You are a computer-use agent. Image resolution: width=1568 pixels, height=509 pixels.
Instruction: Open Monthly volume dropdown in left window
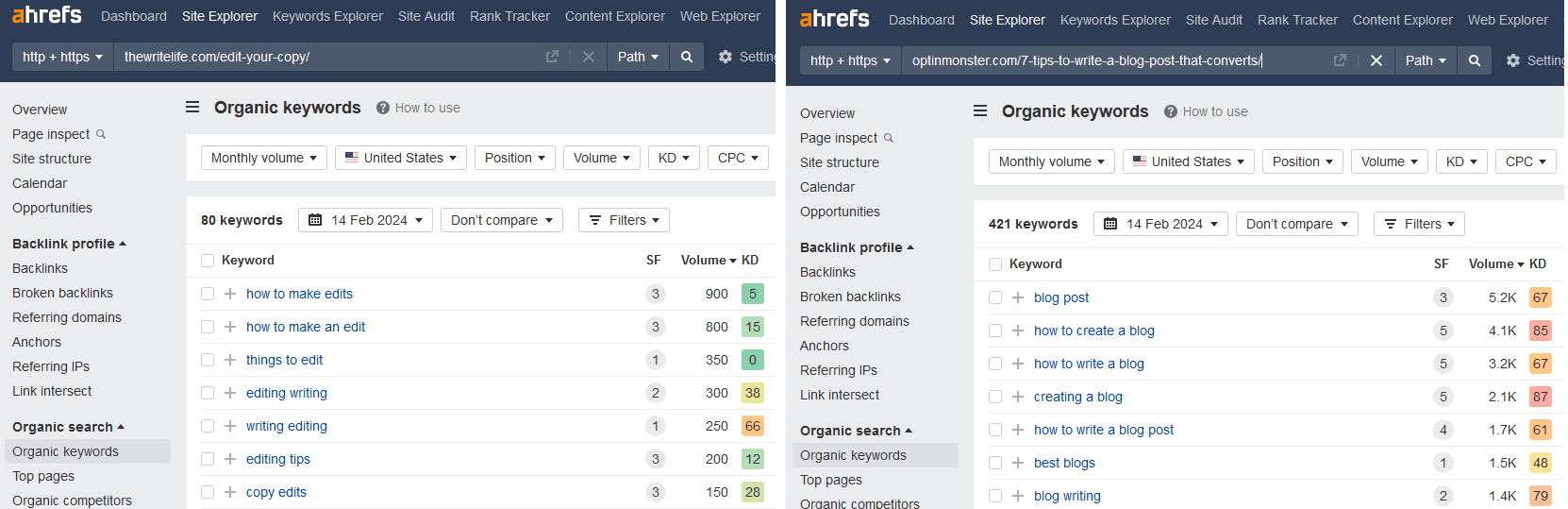point(264,158)
